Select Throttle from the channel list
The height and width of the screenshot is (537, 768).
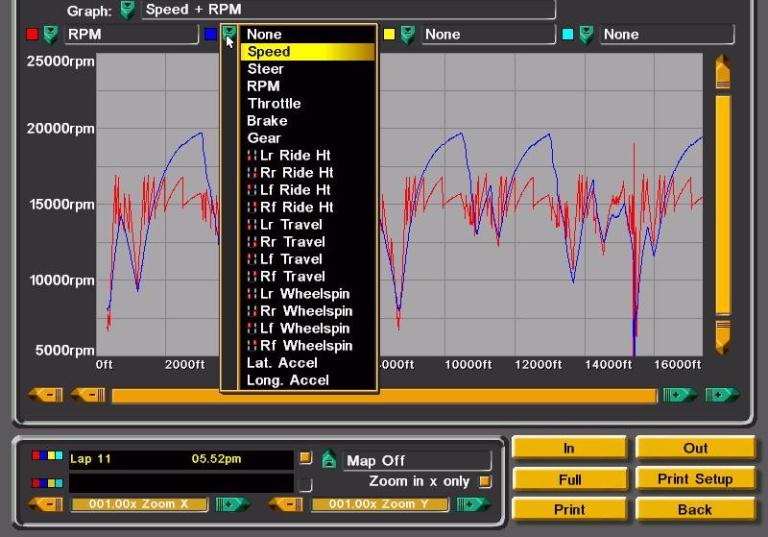[274, 103]
